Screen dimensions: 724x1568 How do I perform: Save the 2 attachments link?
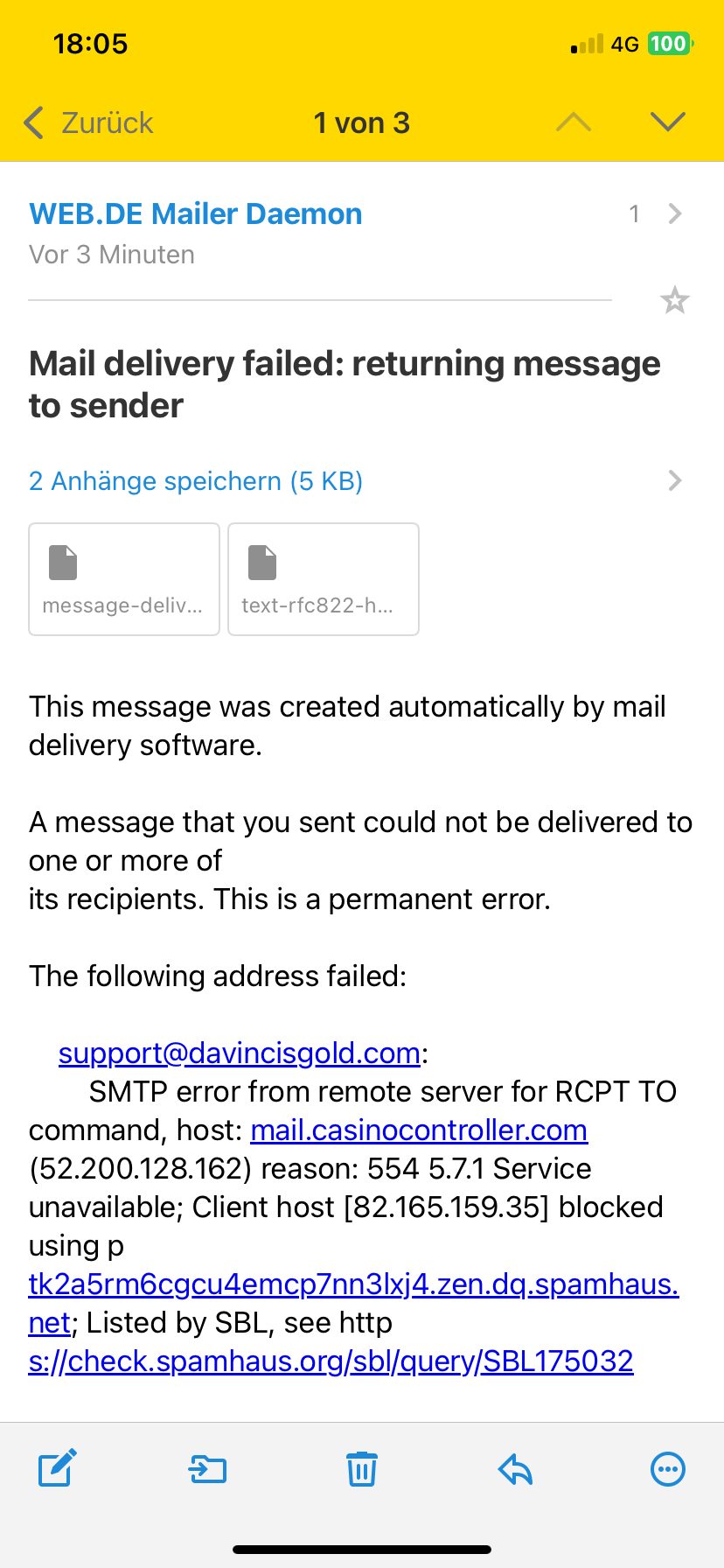pos(196,481)
